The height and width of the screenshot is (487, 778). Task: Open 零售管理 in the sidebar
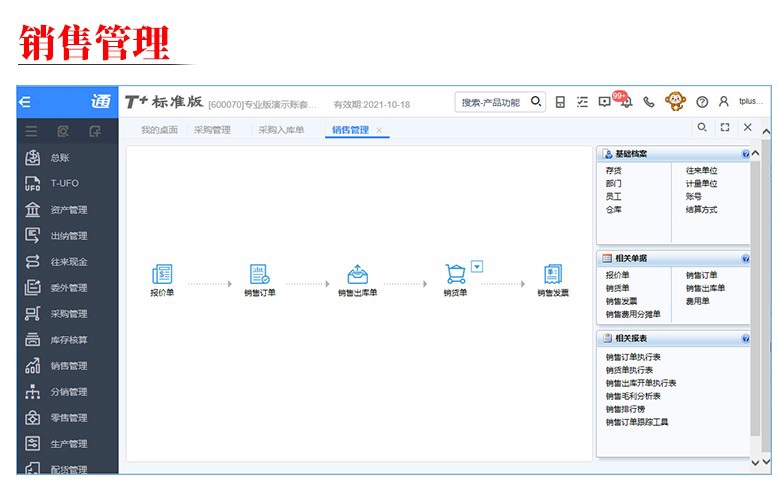pos(67,418)
